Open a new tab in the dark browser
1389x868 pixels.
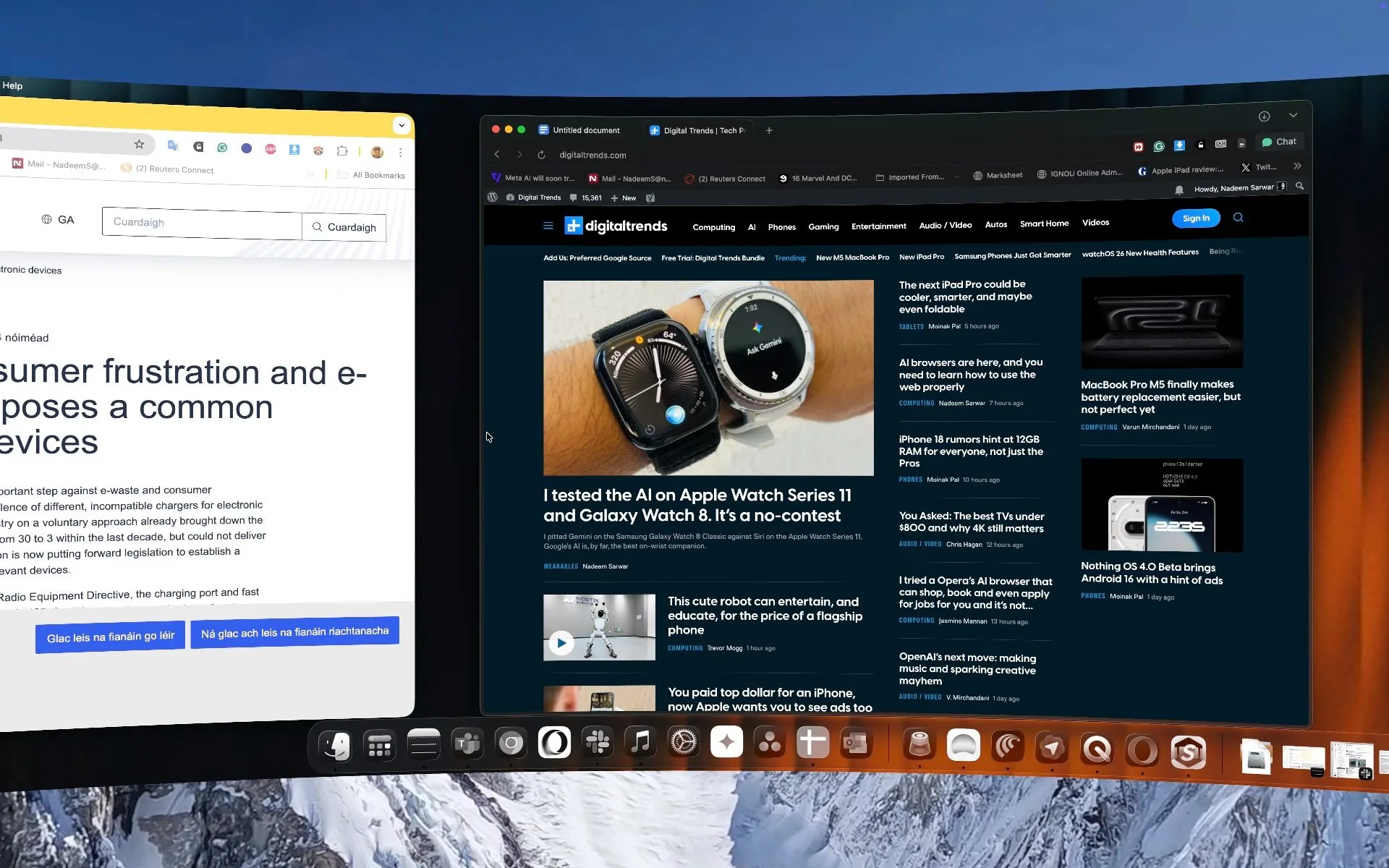click(769, 130)
